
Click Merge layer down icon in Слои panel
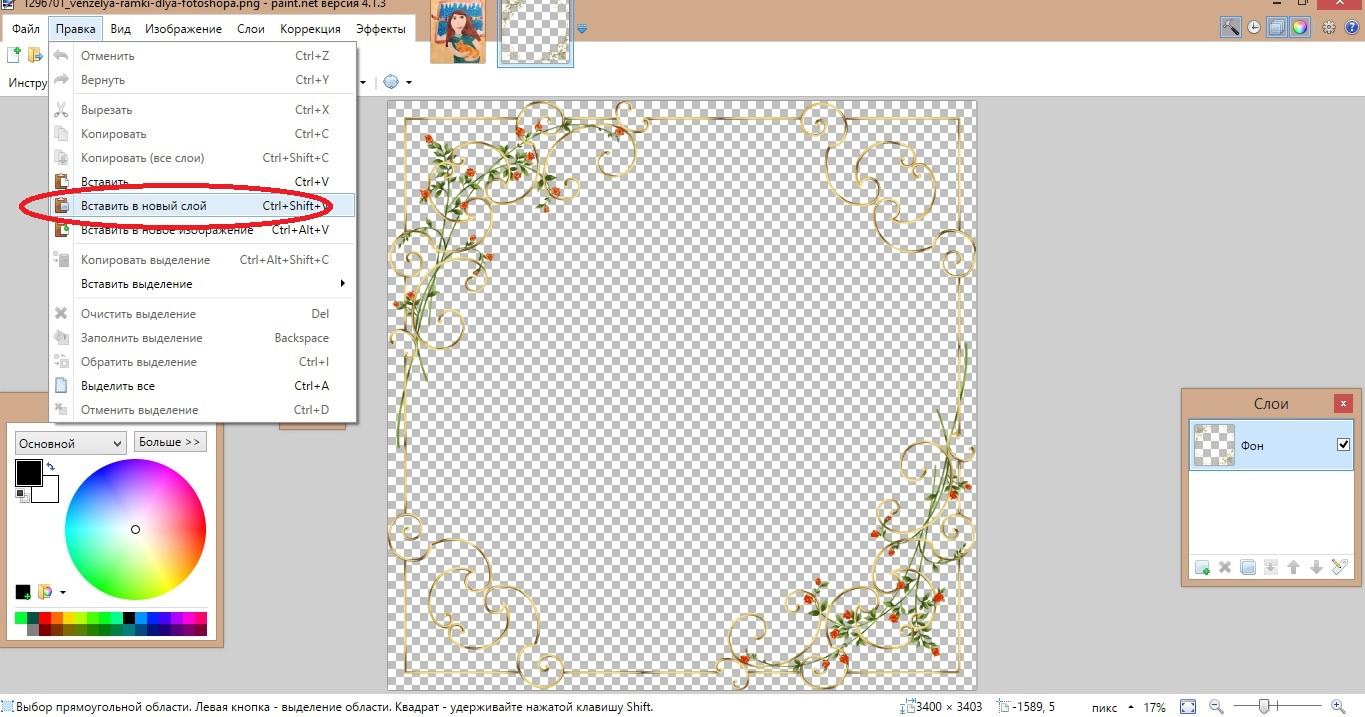pos(1271,567)
